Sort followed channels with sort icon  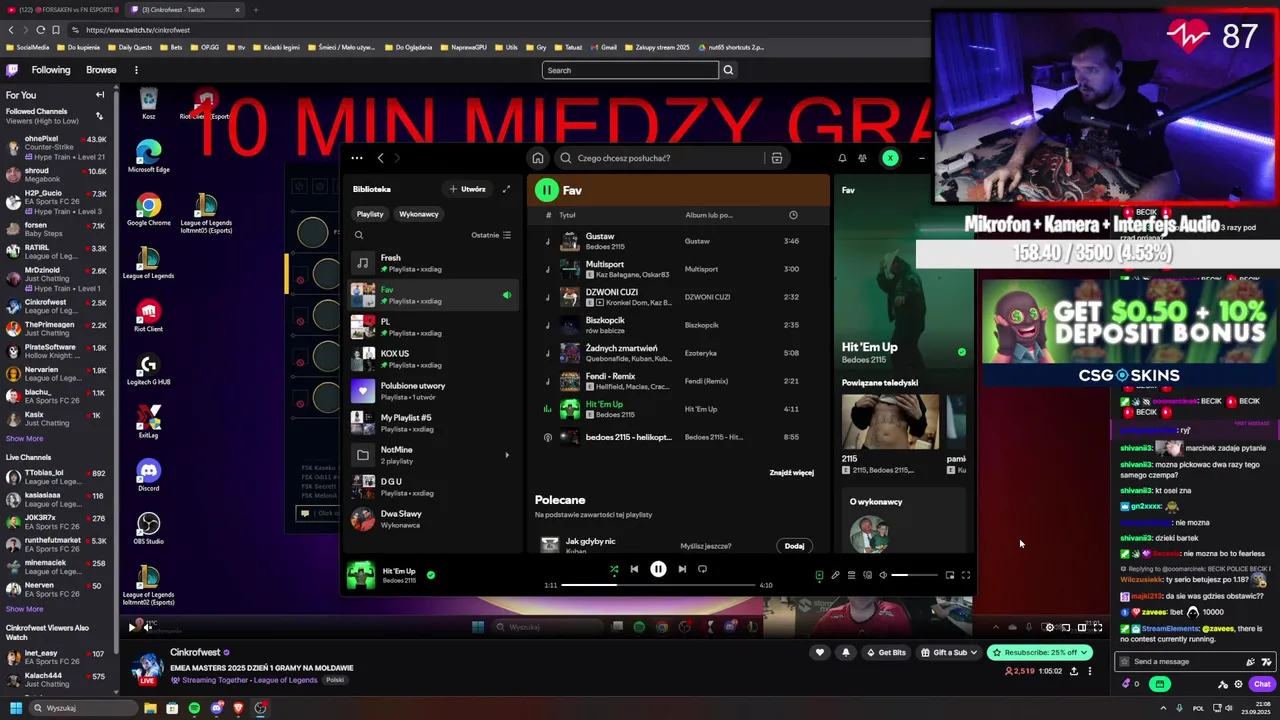99,116
